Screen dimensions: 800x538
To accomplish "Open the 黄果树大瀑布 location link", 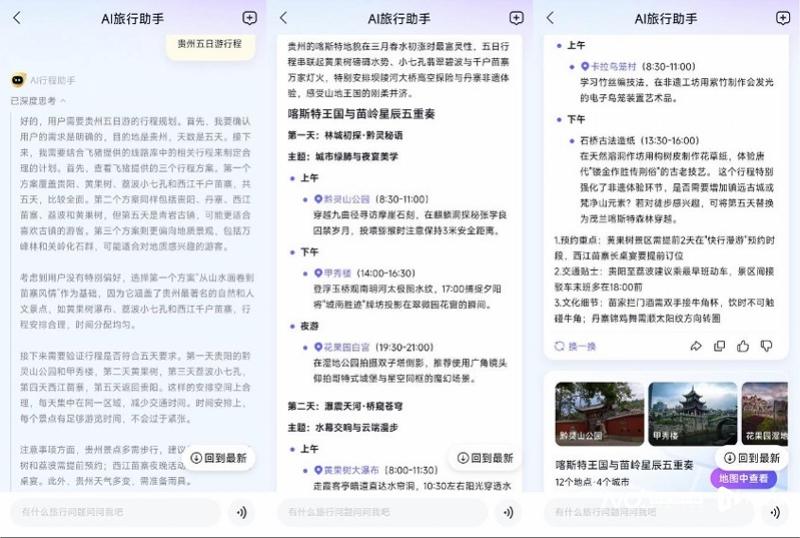I will 346,470.
